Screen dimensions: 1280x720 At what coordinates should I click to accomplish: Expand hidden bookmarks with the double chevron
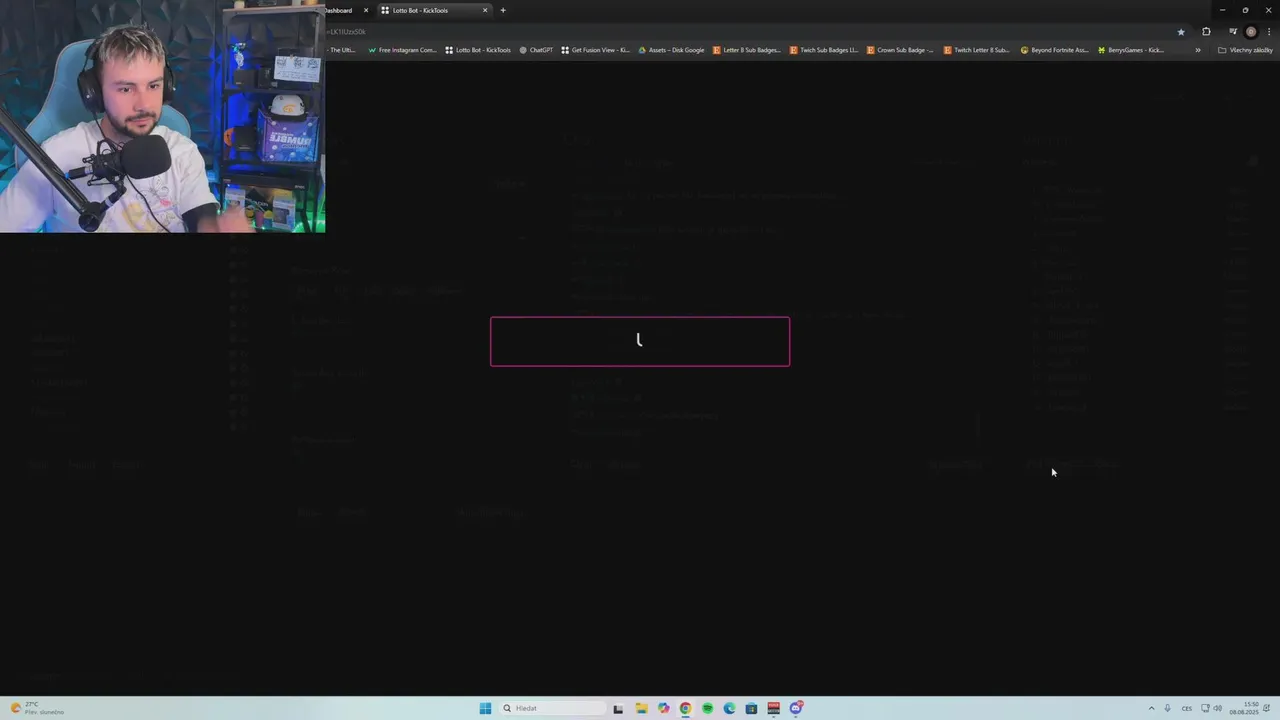pos(1198,50)
